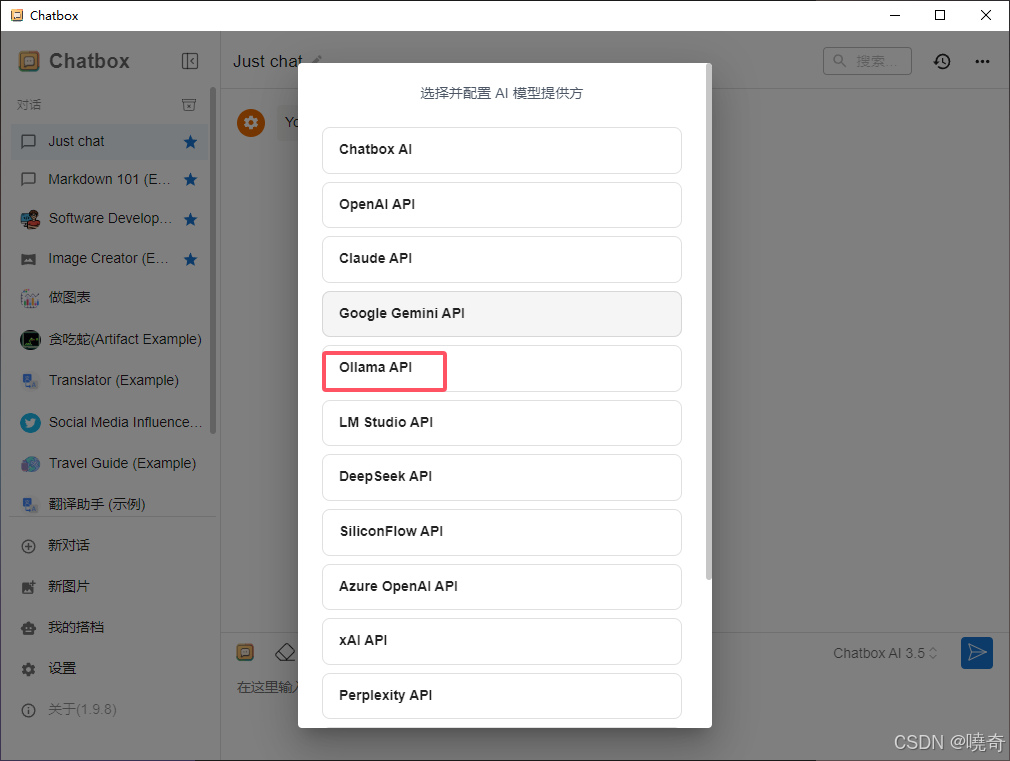Click the archive conversations icon
Image resolution: width=1010 pixels, height=761 pixels.
click(x=189, y=104)
